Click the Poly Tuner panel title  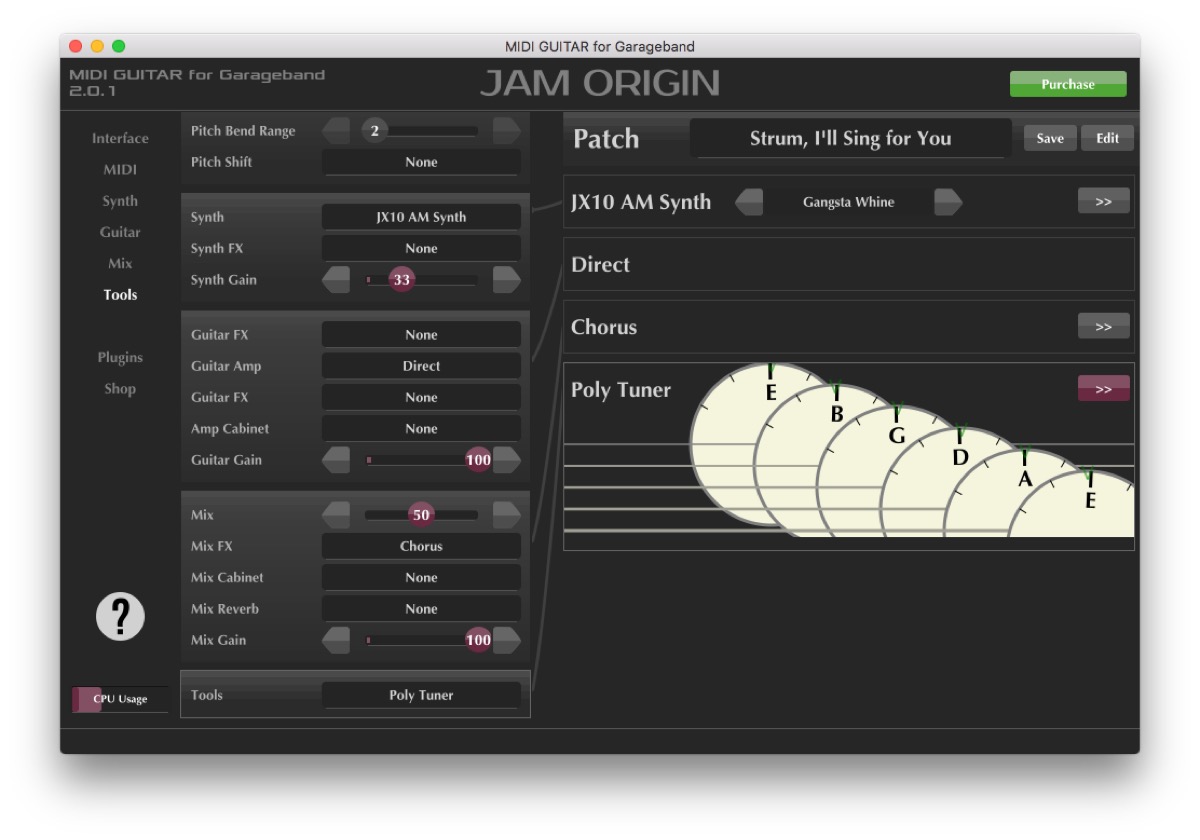621,390
